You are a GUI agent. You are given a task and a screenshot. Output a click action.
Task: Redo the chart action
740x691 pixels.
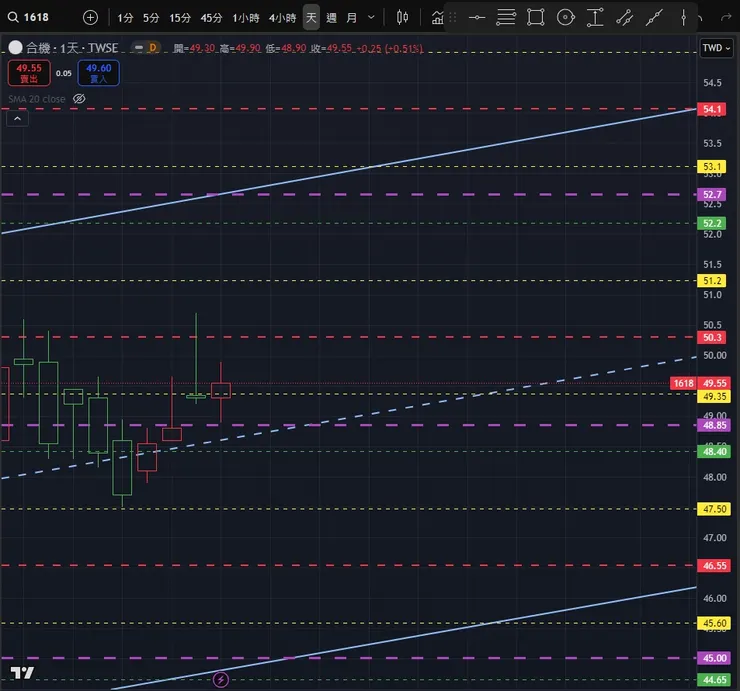pos(726,18)
